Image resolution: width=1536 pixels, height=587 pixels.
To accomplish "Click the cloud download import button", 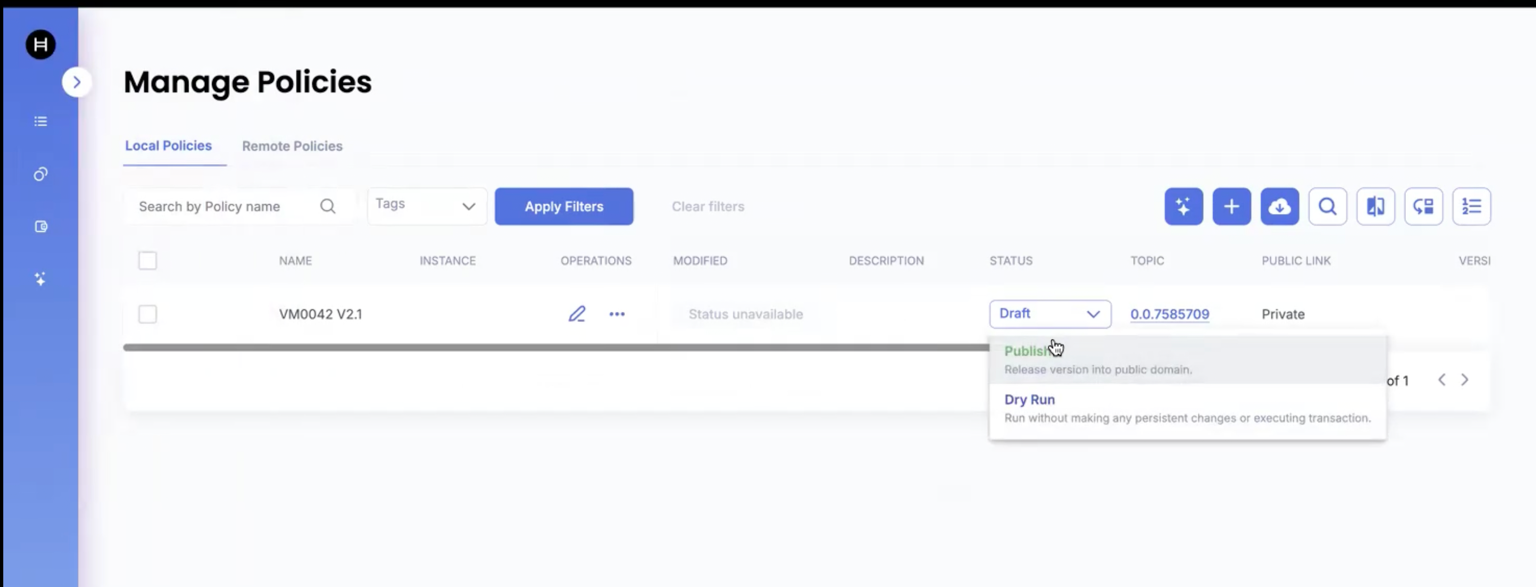I will pyautogui.click(x=1279, y=207).
